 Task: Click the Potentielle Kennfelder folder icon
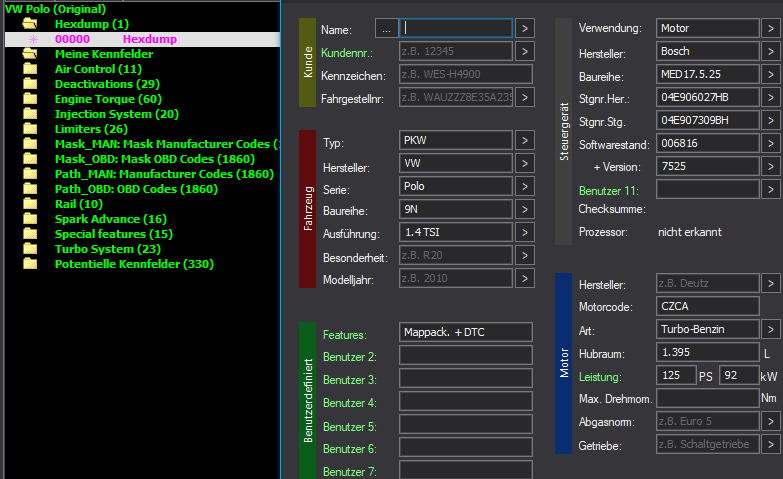[30, 263]
